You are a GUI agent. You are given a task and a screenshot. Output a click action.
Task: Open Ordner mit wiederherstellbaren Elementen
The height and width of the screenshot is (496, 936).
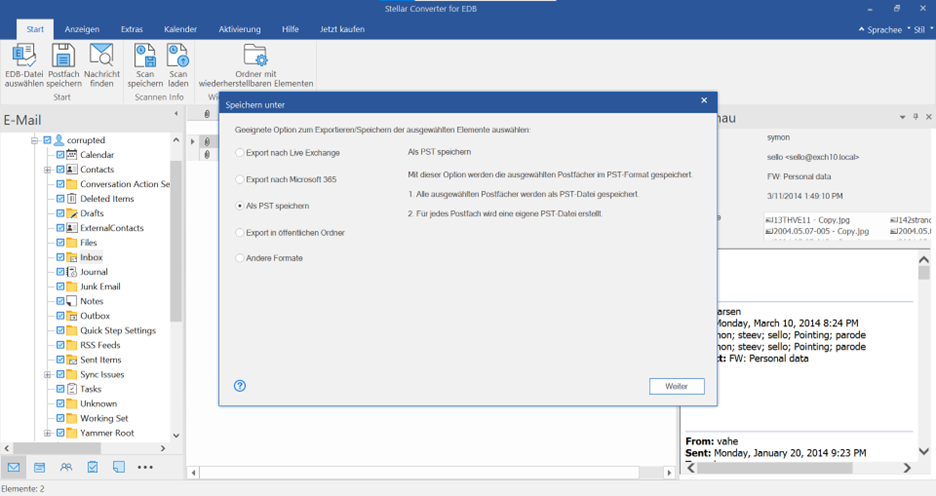coord(255,66)
